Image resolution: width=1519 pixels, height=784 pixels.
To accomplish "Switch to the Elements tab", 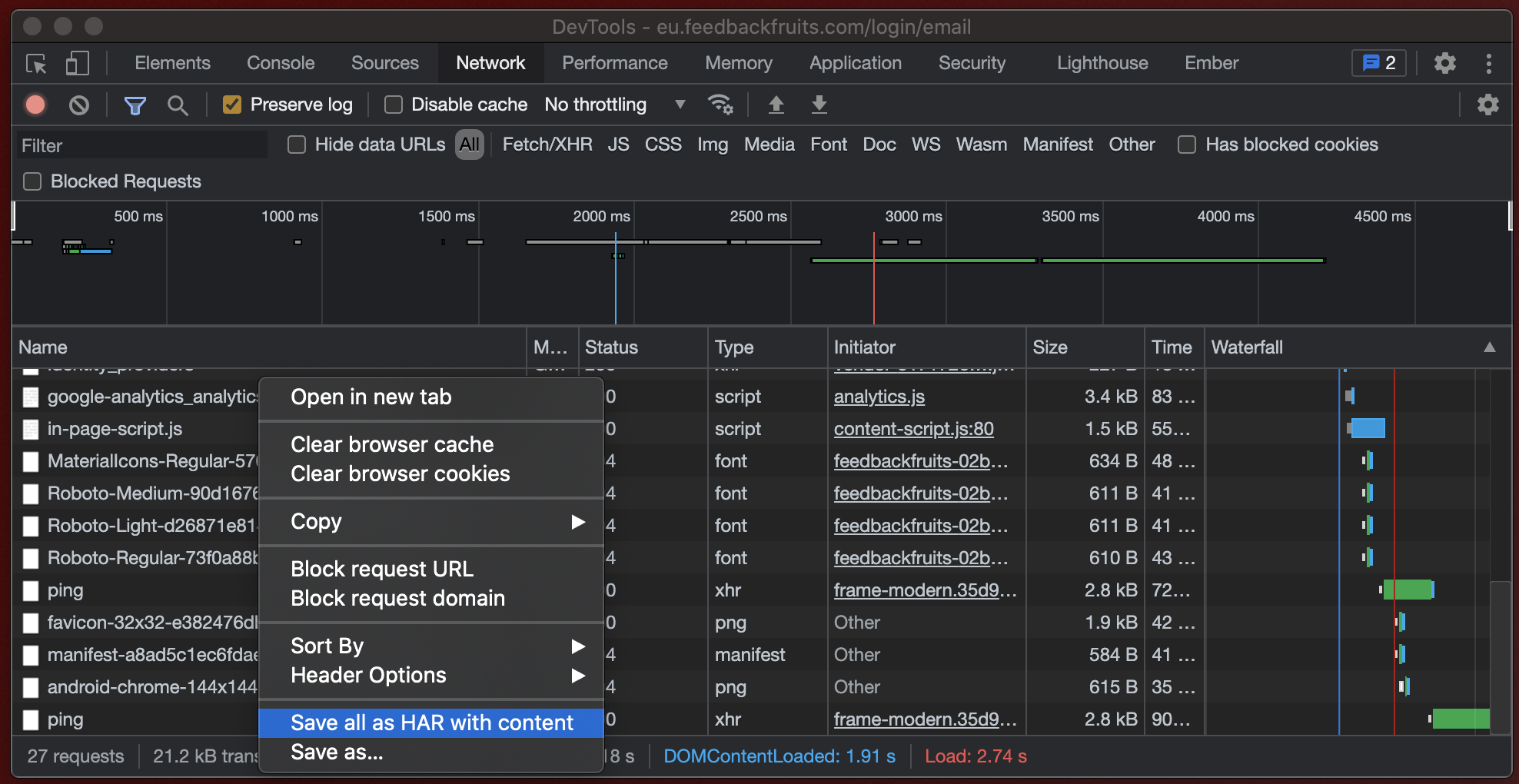I will point(172,63).
